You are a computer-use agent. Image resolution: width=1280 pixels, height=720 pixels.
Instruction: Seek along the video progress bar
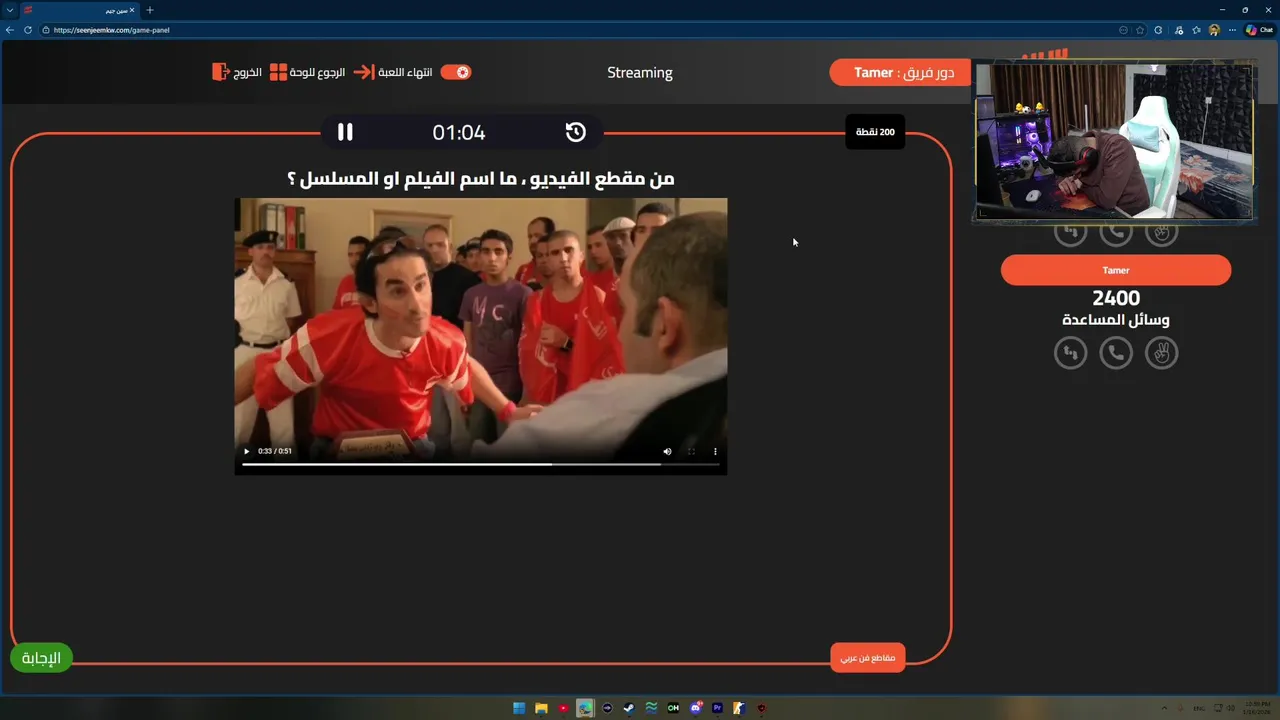[480, 464]
